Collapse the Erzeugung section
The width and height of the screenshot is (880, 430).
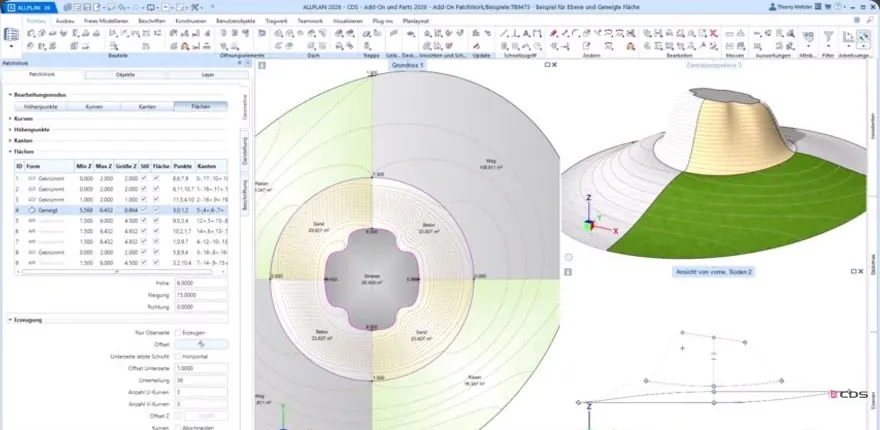pyautogui.click(x=11, y=320)
